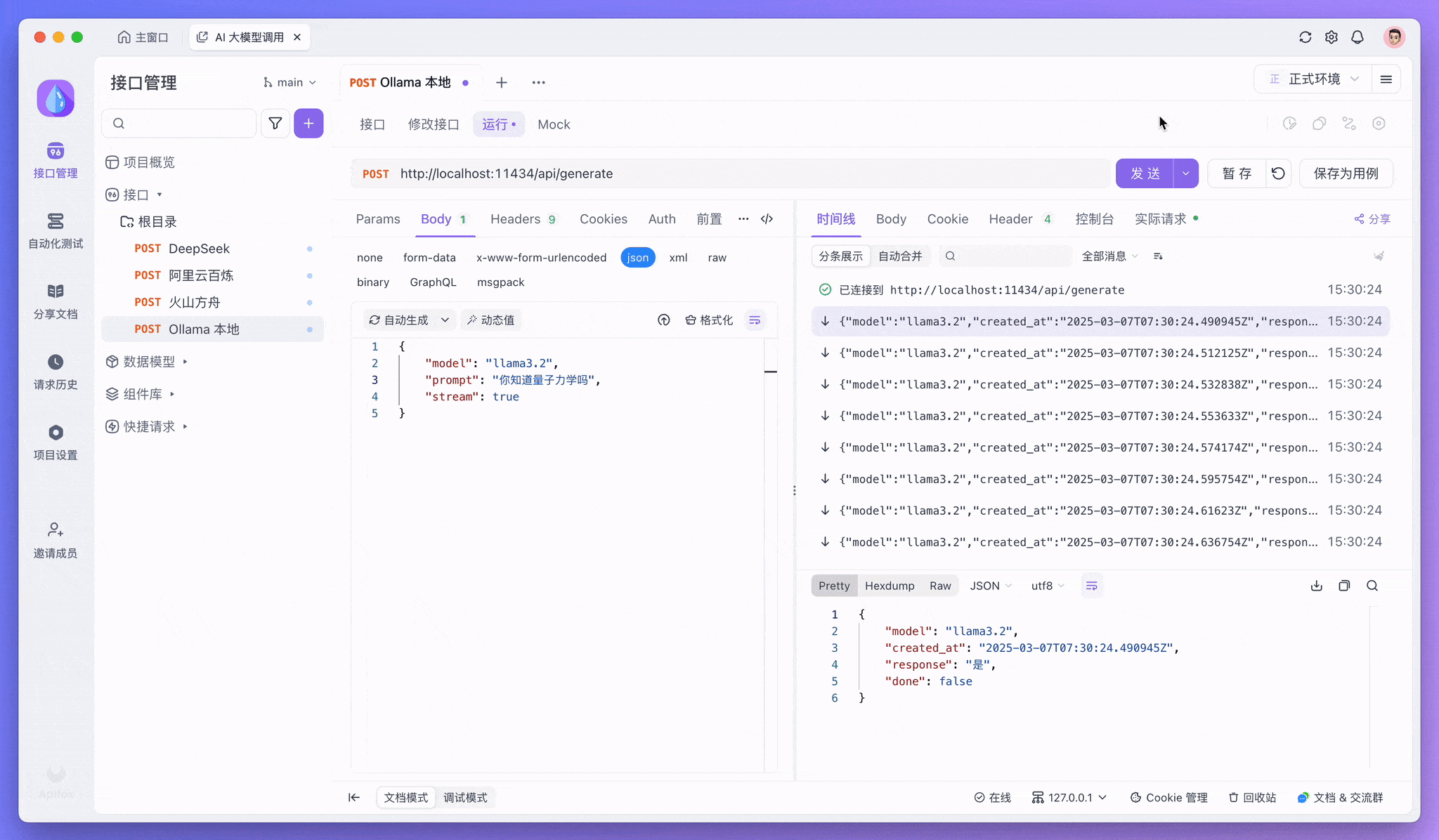
Task: Open Cookie 管理 in status bar
Action: (1168, 797)
